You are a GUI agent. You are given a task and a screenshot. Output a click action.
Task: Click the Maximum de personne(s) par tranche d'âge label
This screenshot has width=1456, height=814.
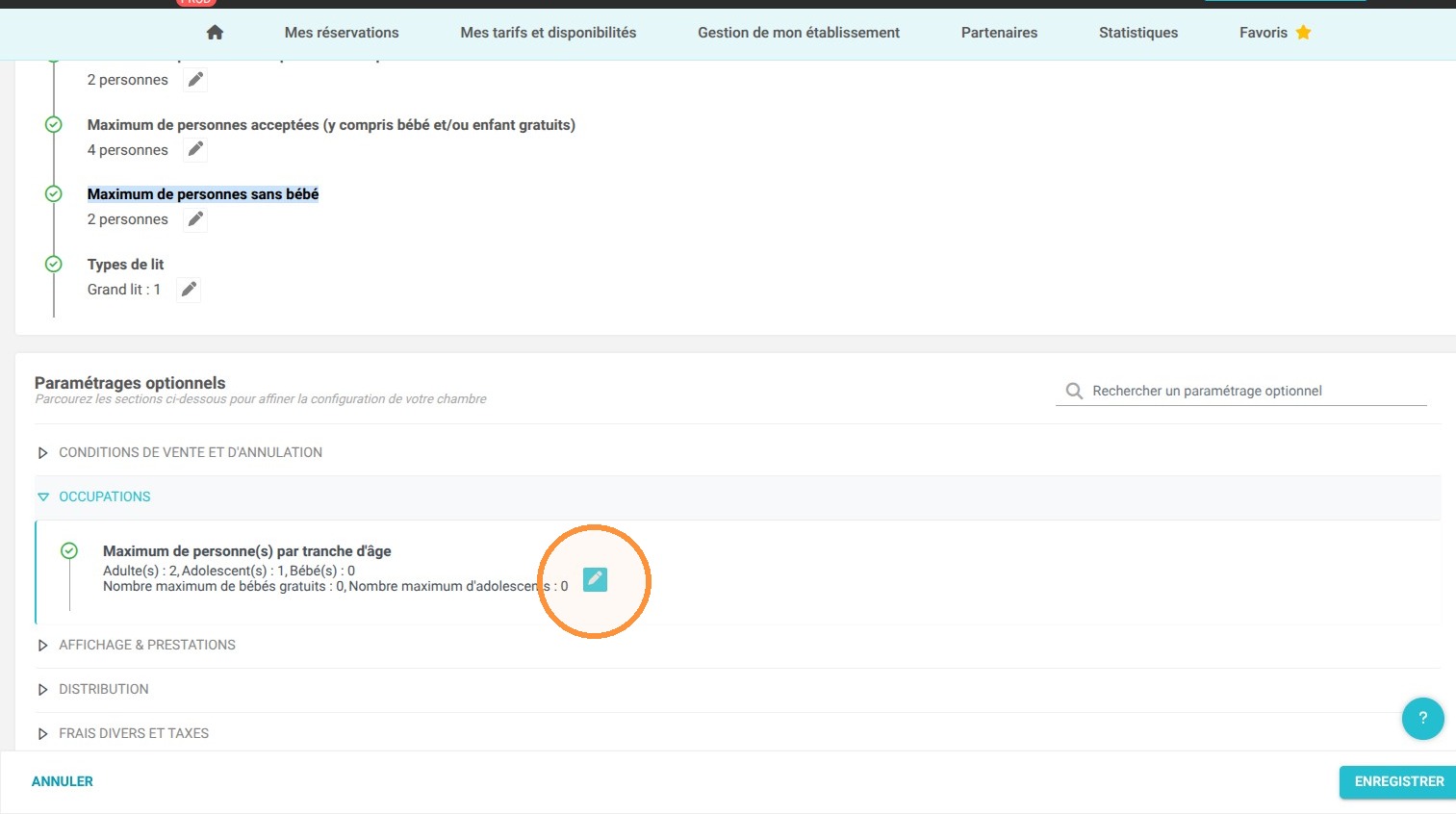click(x=247, y=551)
